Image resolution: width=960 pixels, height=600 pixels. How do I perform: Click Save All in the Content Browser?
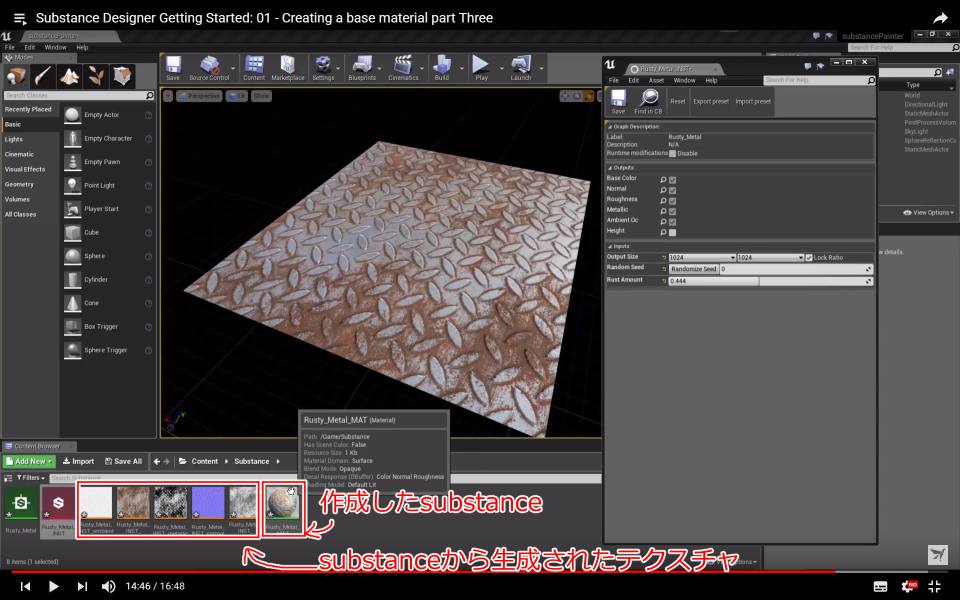pos(123,462)
